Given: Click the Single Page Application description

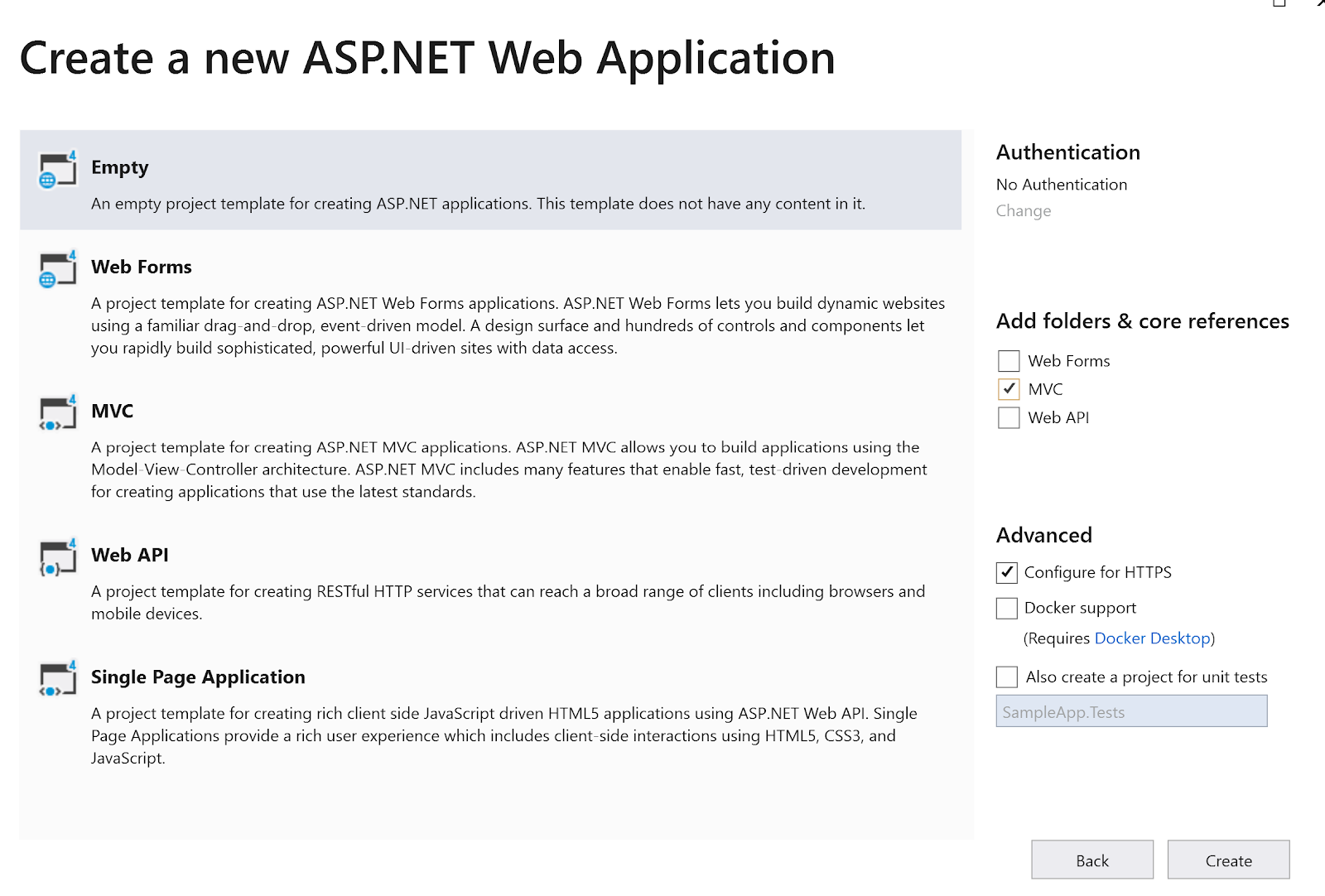Looking at the screenshot, I should (503, 735).
